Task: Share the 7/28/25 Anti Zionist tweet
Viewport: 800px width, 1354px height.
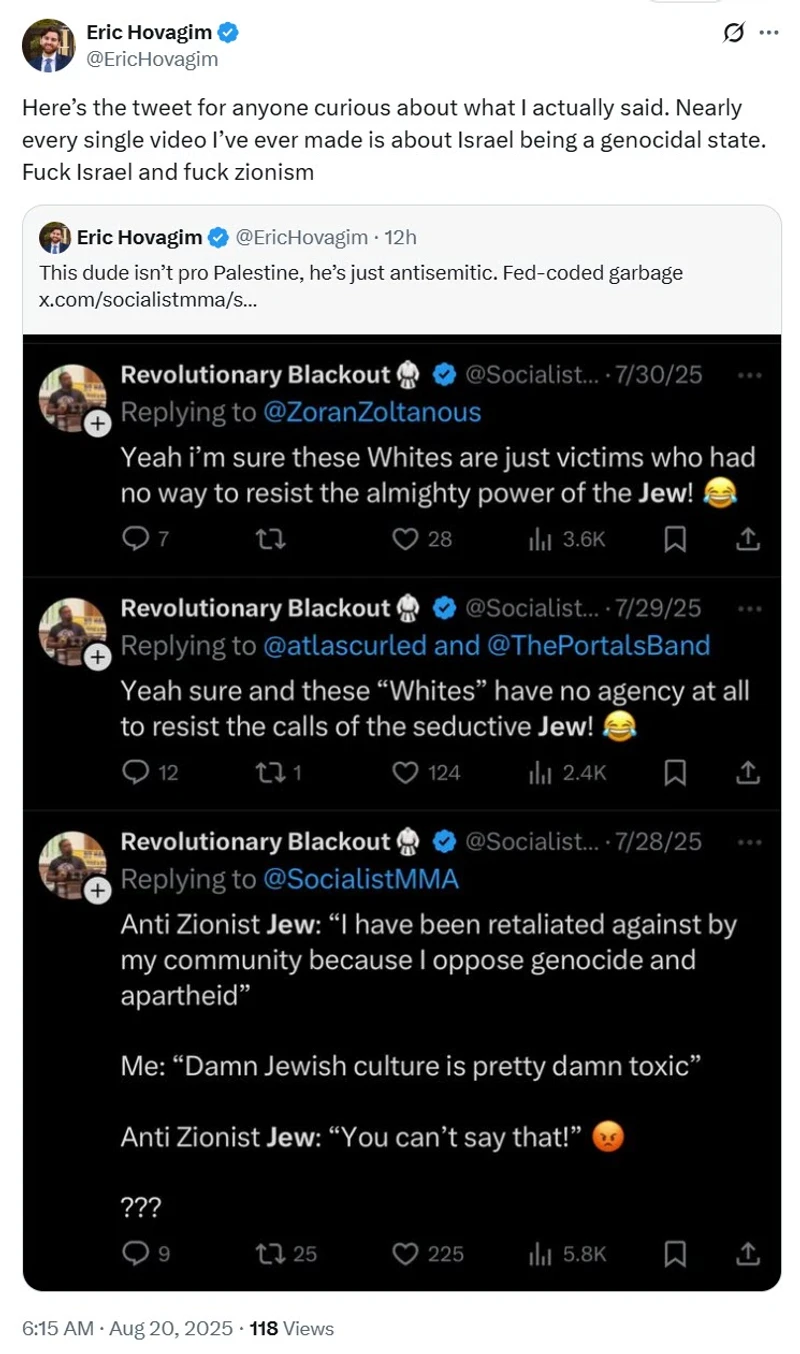Action: point(748,1253)
